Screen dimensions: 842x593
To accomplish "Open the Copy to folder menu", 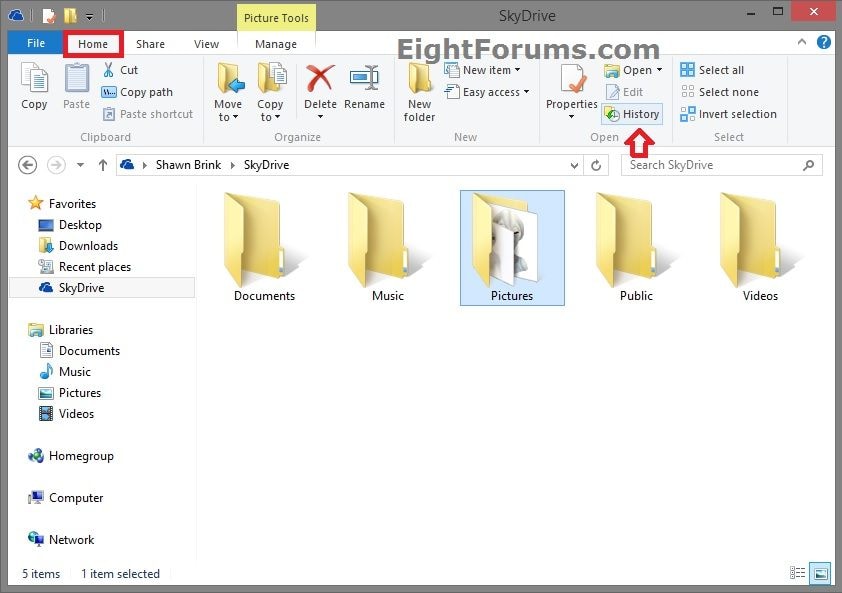I will click(270, 92).
